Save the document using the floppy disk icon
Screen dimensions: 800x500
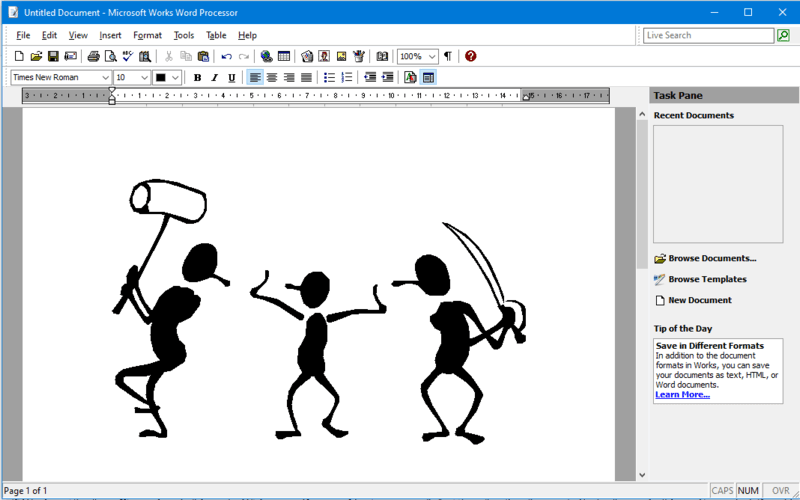click(53, 57)
